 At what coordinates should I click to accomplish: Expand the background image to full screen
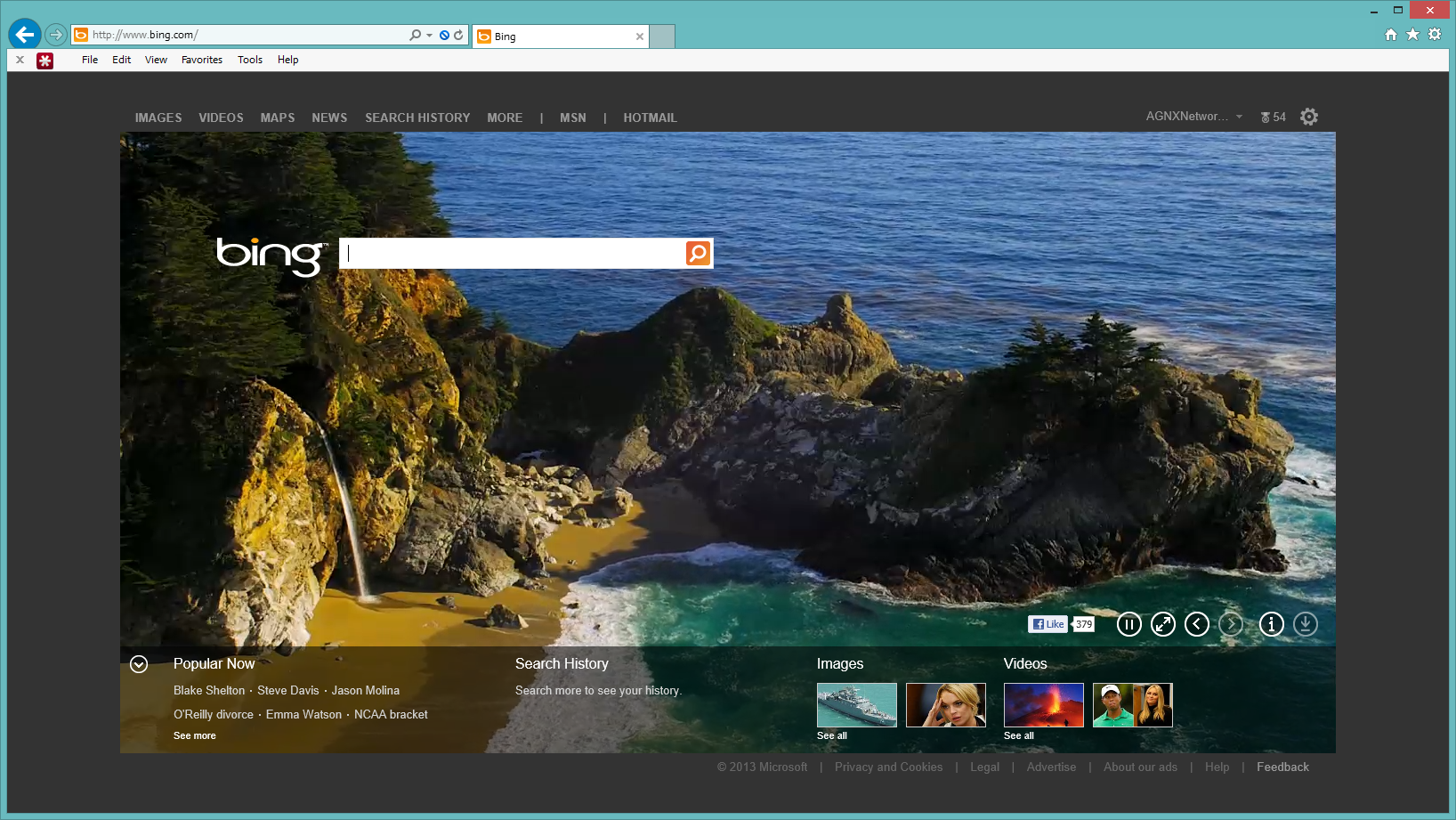pyautogui.click(x=1163, y=624)
